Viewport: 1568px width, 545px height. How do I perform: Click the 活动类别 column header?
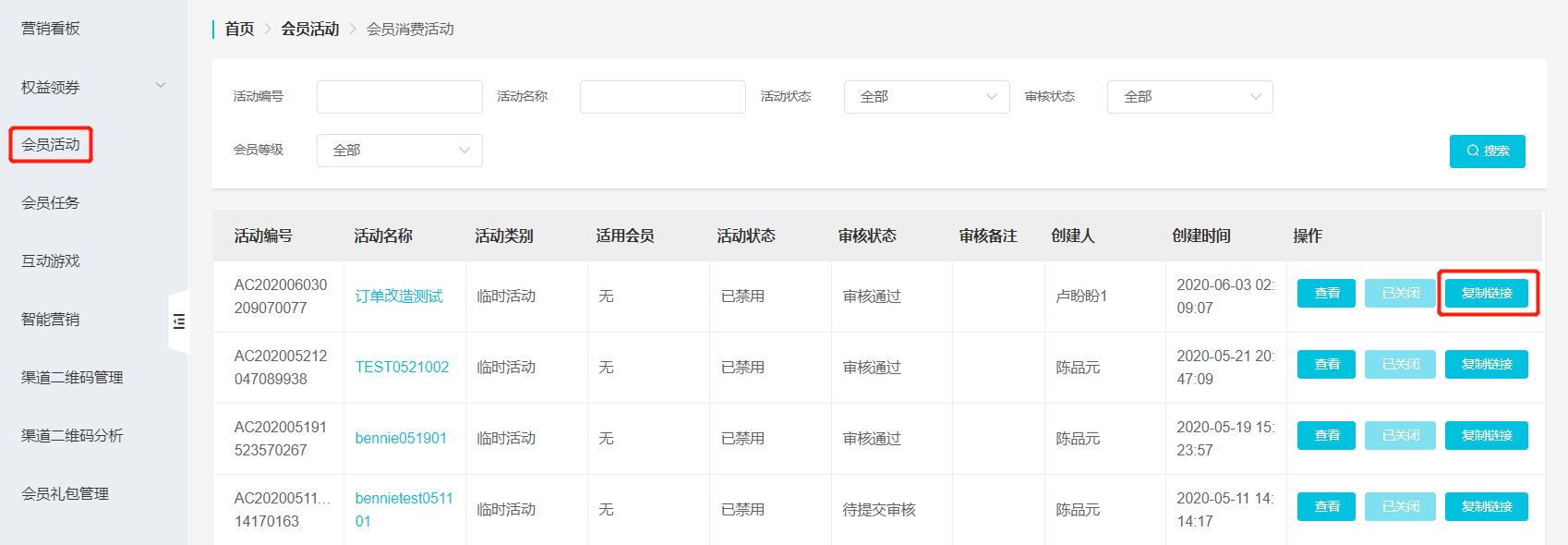click(504, 236)
